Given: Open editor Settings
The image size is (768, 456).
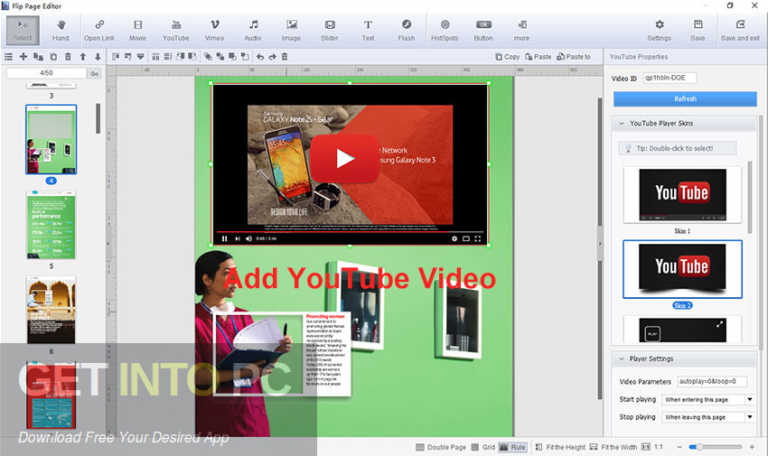Looking at the screenshot, I should click(659, 30).
